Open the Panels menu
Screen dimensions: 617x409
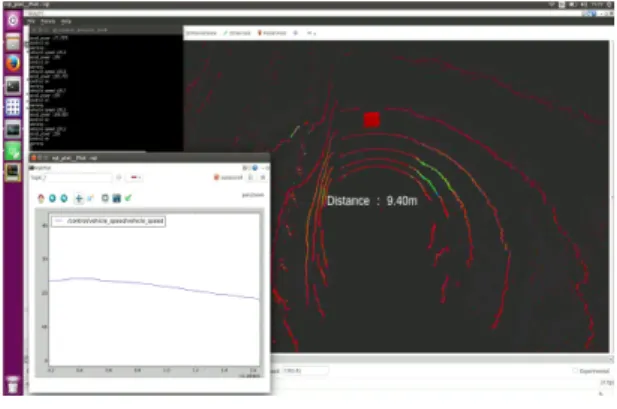tap(48, 21)
